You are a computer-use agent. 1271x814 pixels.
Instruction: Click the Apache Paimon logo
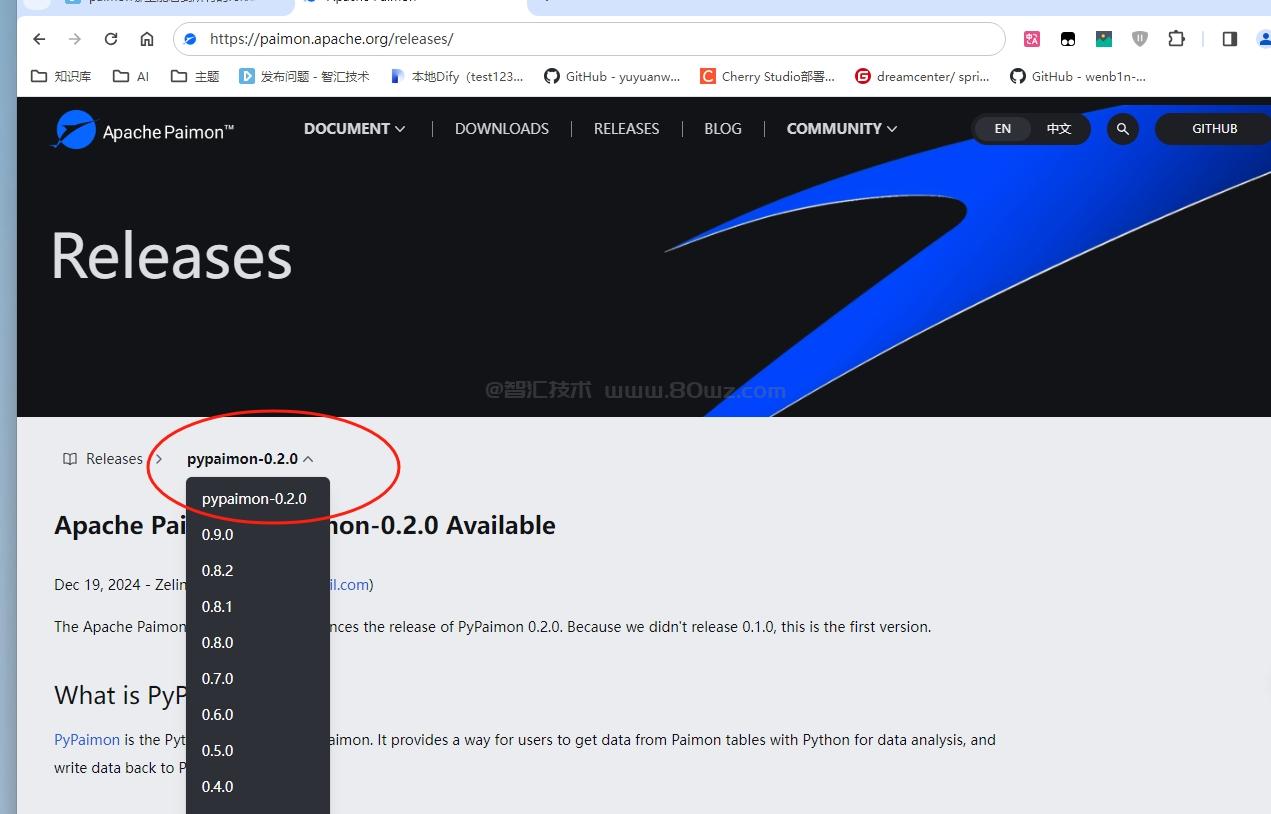(x=143, y=130)
